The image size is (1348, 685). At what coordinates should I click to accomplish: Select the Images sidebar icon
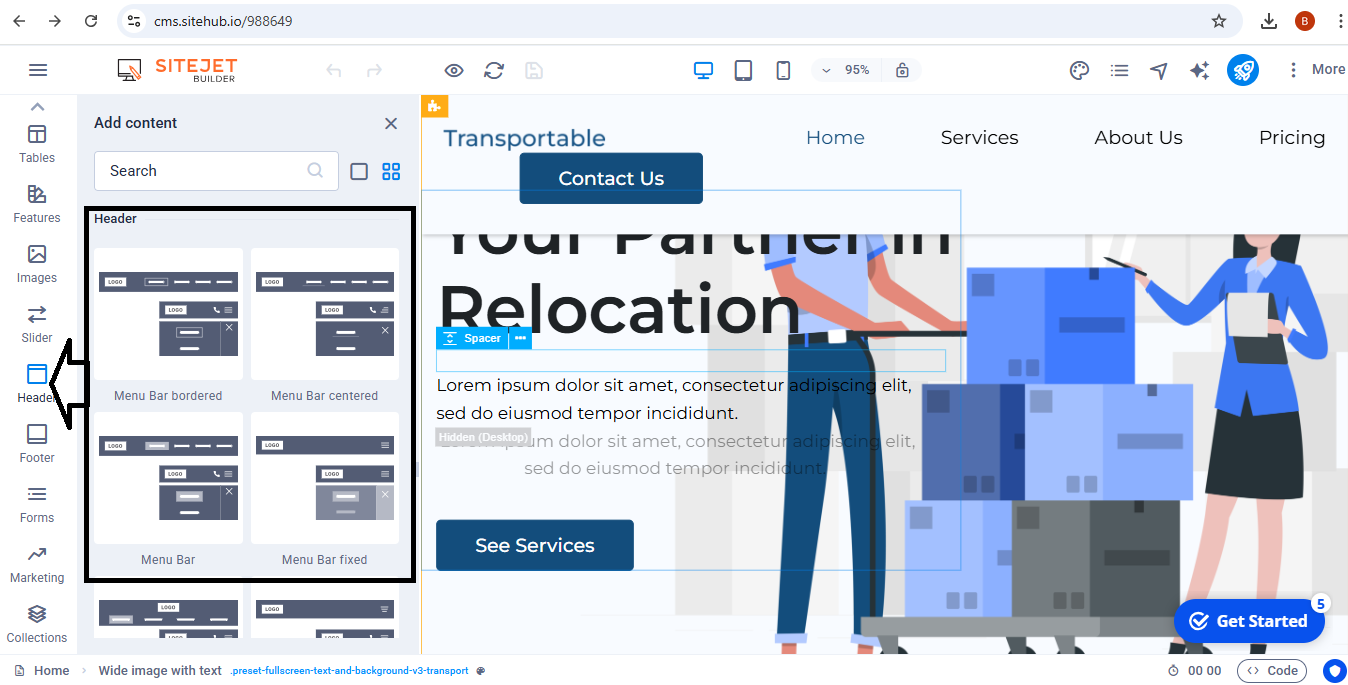[x=37, y=263]
